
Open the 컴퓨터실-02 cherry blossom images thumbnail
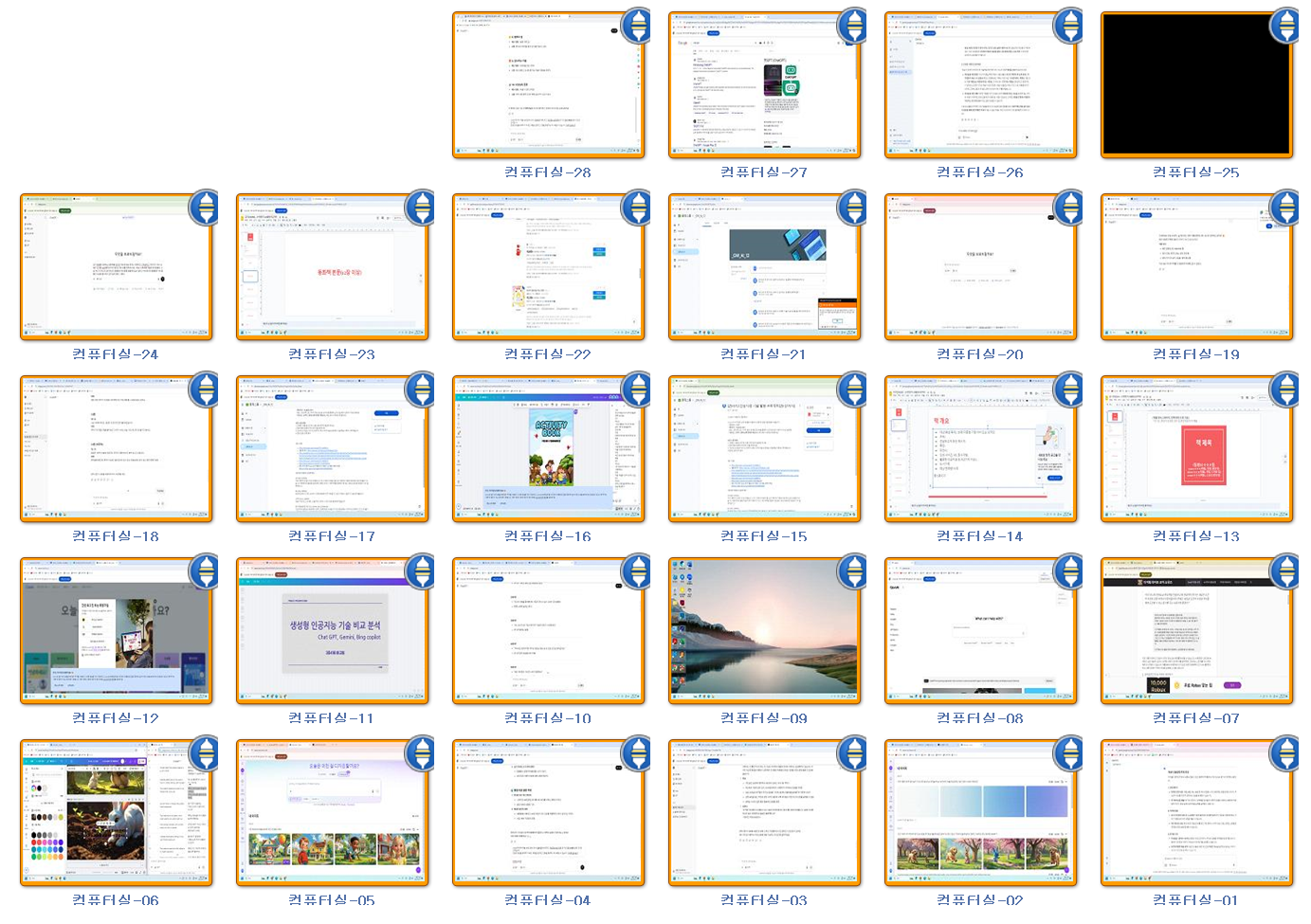979,813
